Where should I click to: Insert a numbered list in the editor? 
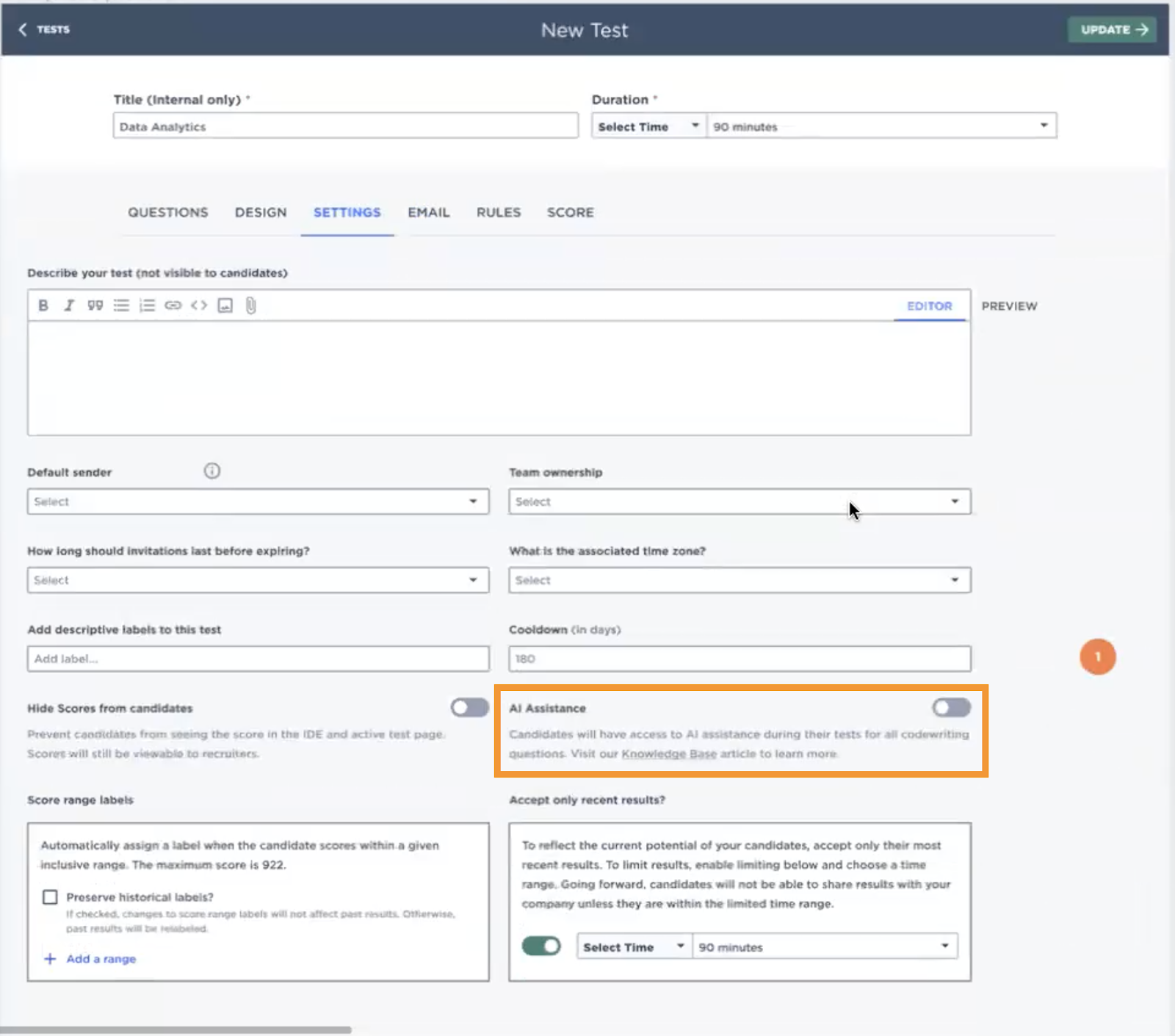pos(147,305)
